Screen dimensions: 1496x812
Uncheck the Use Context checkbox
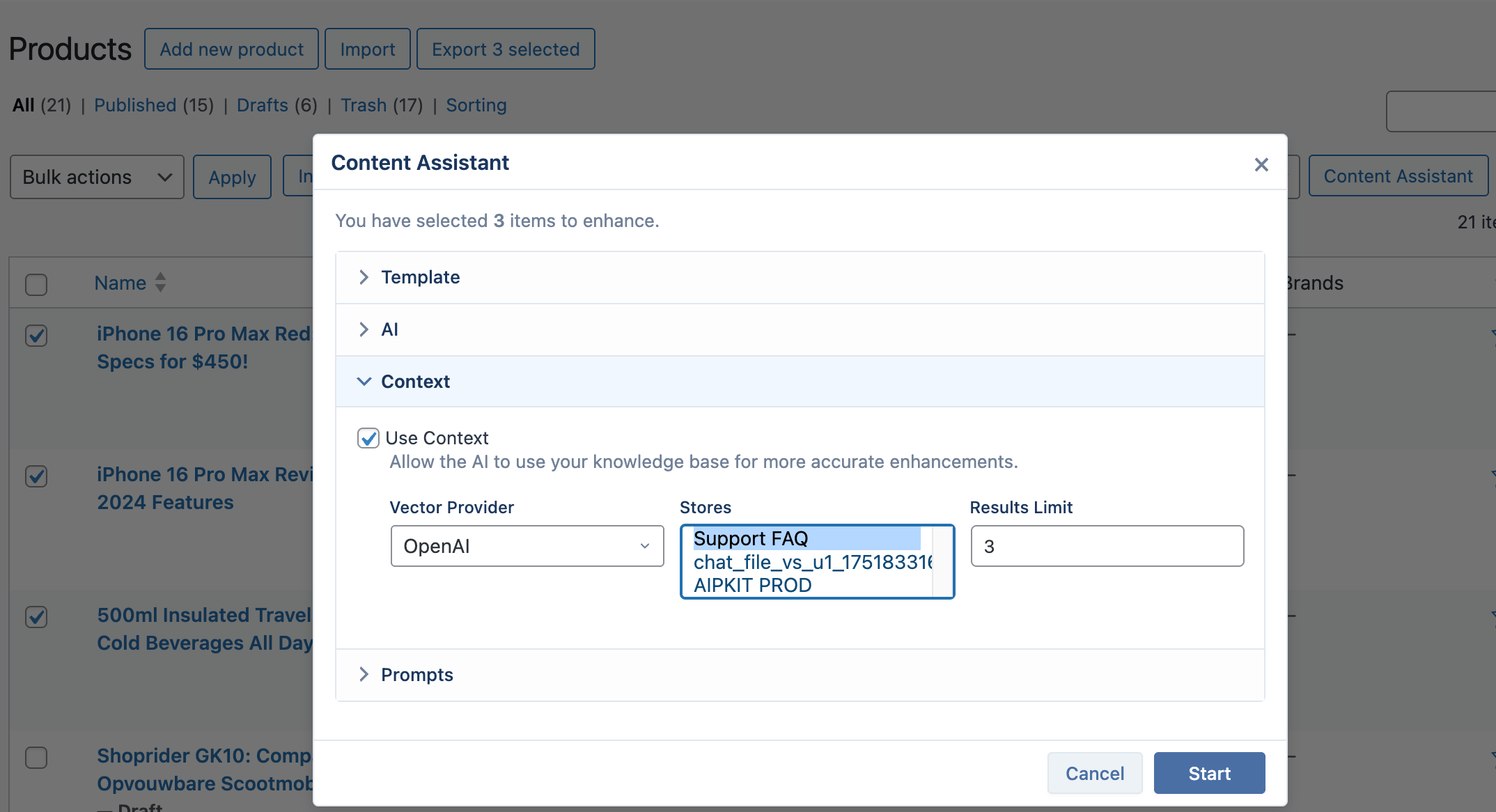pos(368,438)
